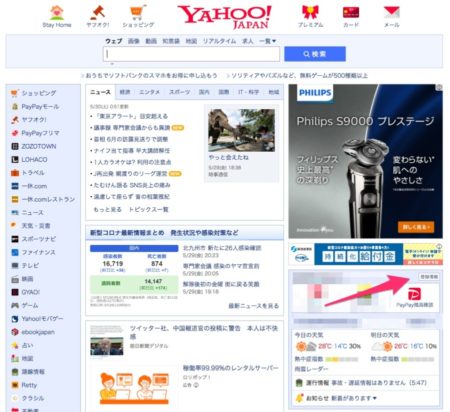Click the PayPayフリマ sidebar icon
This screenshot has height=412, width=450.
[15, 133]
